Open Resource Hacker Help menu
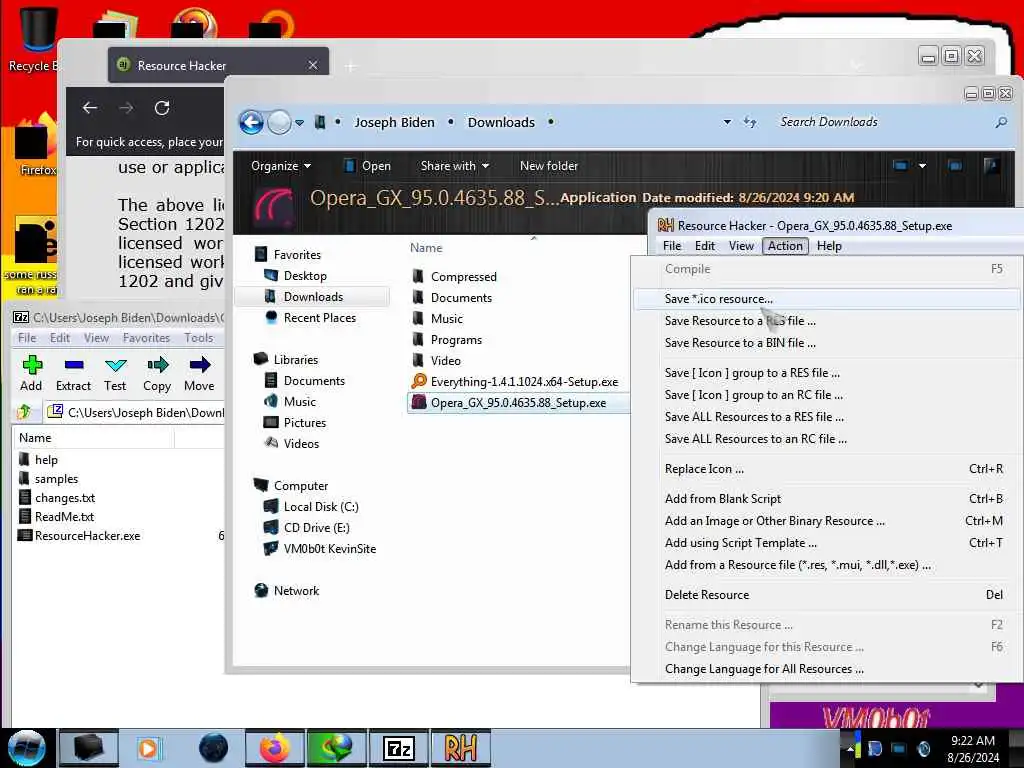This screenshot has width=1024, height=768. pyautogui.click(x=829, y=246)
